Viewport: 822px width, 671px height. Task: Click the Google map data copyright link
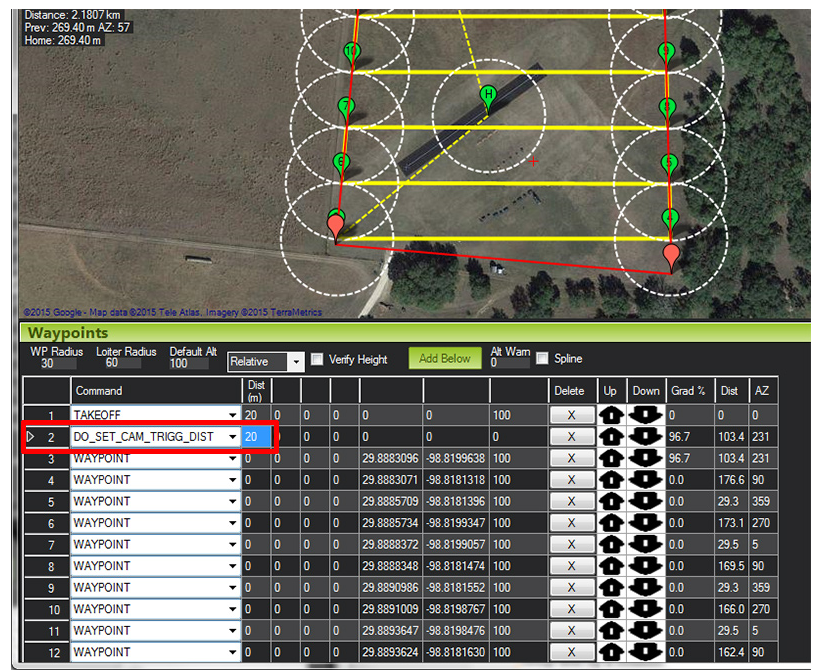coord(173,312)
